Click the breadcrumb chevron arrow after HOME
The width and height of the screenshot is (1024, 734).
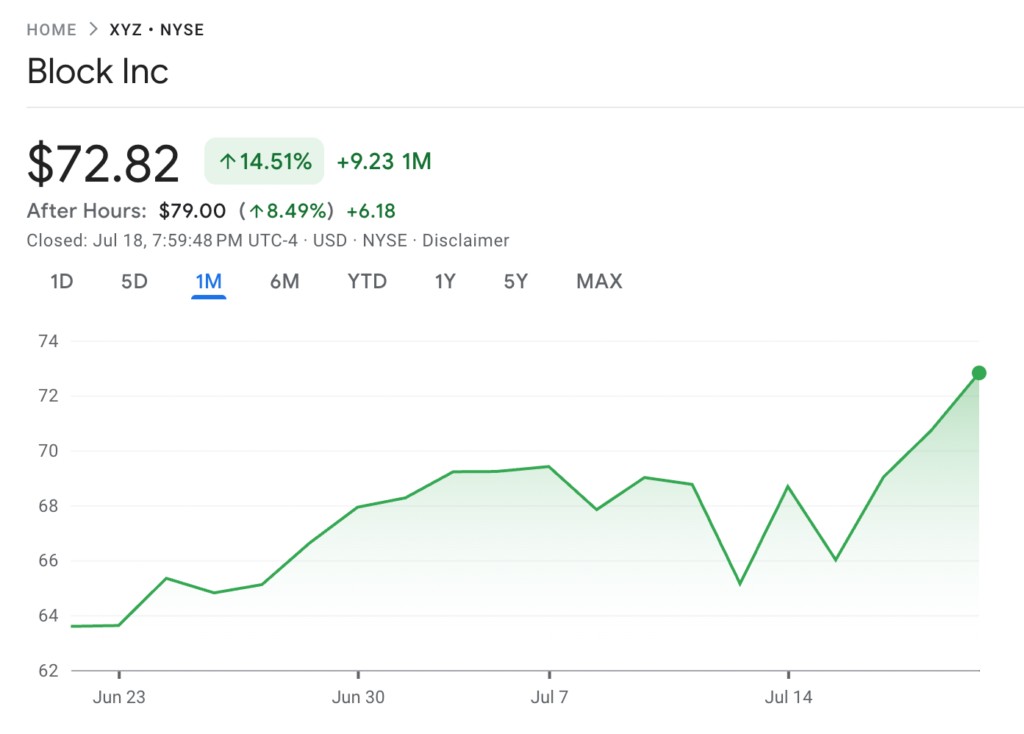pyautogui.click(x=93, y=29)
